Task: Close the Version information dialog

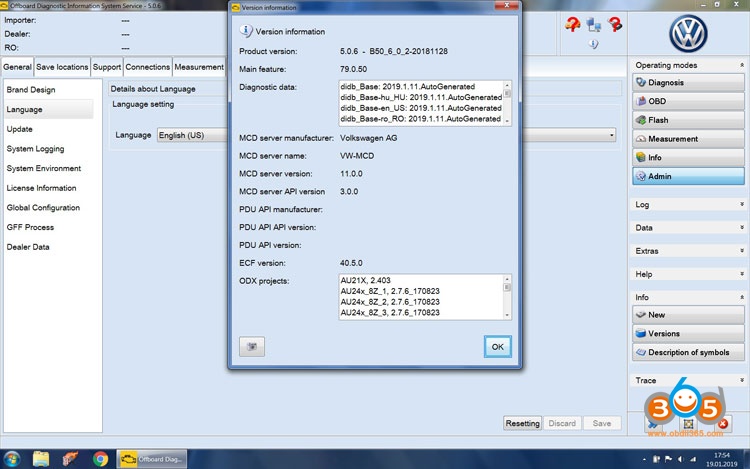Action: click(507, 6)
